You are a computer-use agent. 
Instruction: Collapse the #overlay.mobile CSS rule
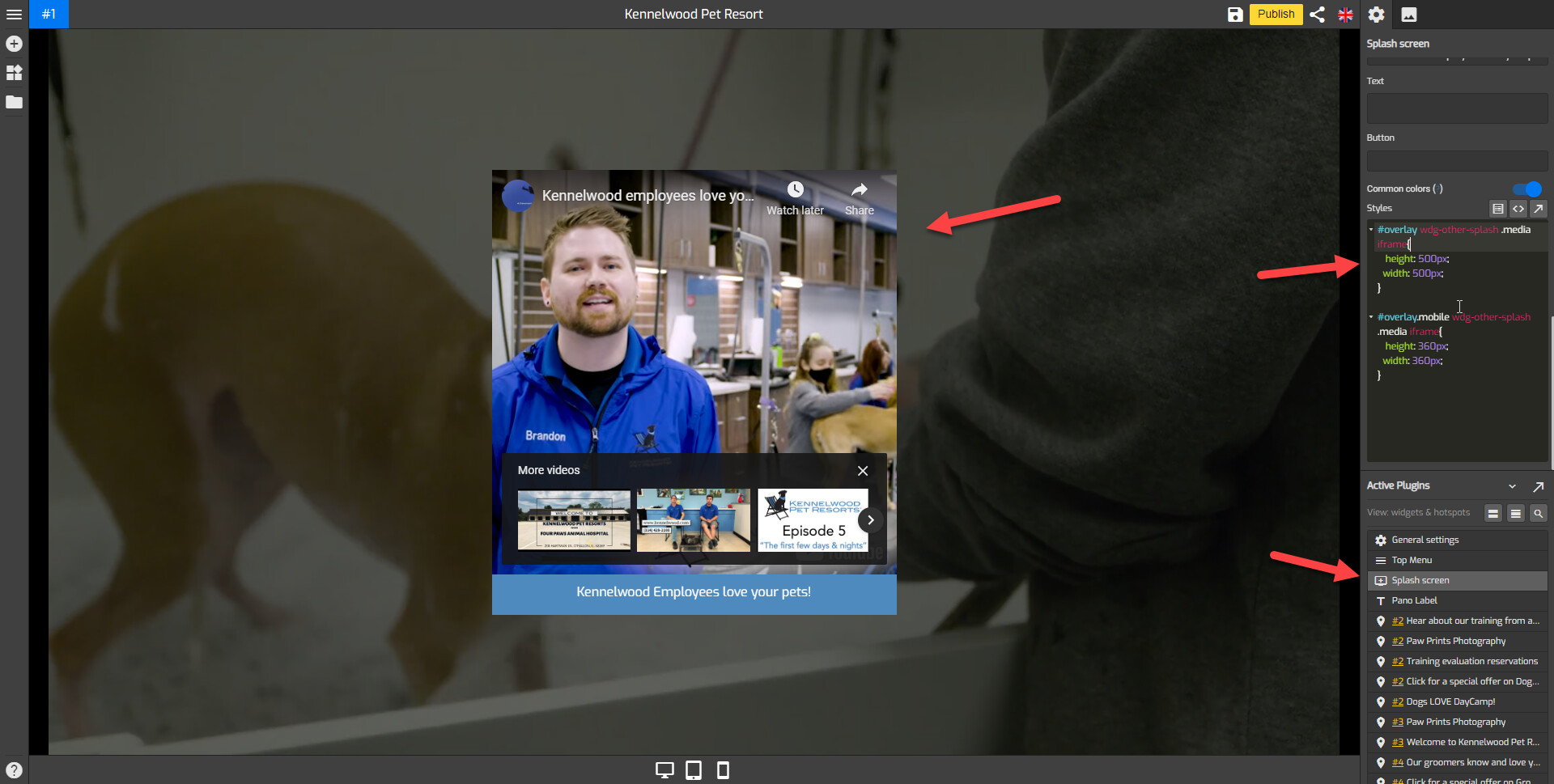[x=1371, y=317]
